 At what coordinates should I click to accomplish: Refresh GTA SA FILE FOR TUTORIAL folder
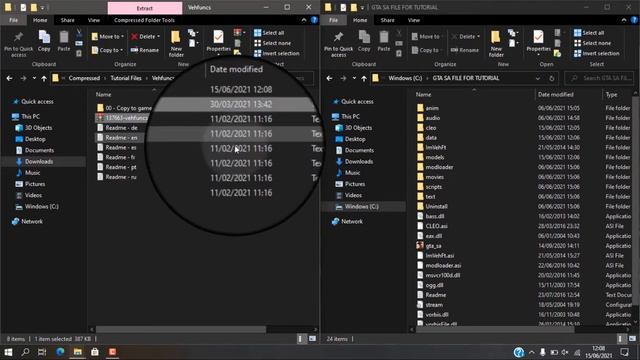[551, 78]
